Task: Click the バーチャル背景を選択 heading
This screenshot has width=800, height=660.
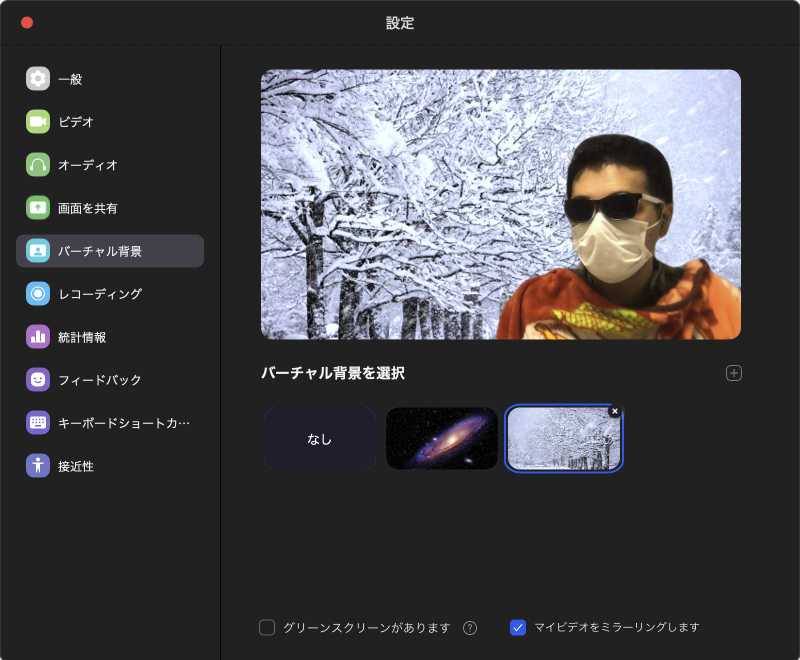Action: coord(333,373)
